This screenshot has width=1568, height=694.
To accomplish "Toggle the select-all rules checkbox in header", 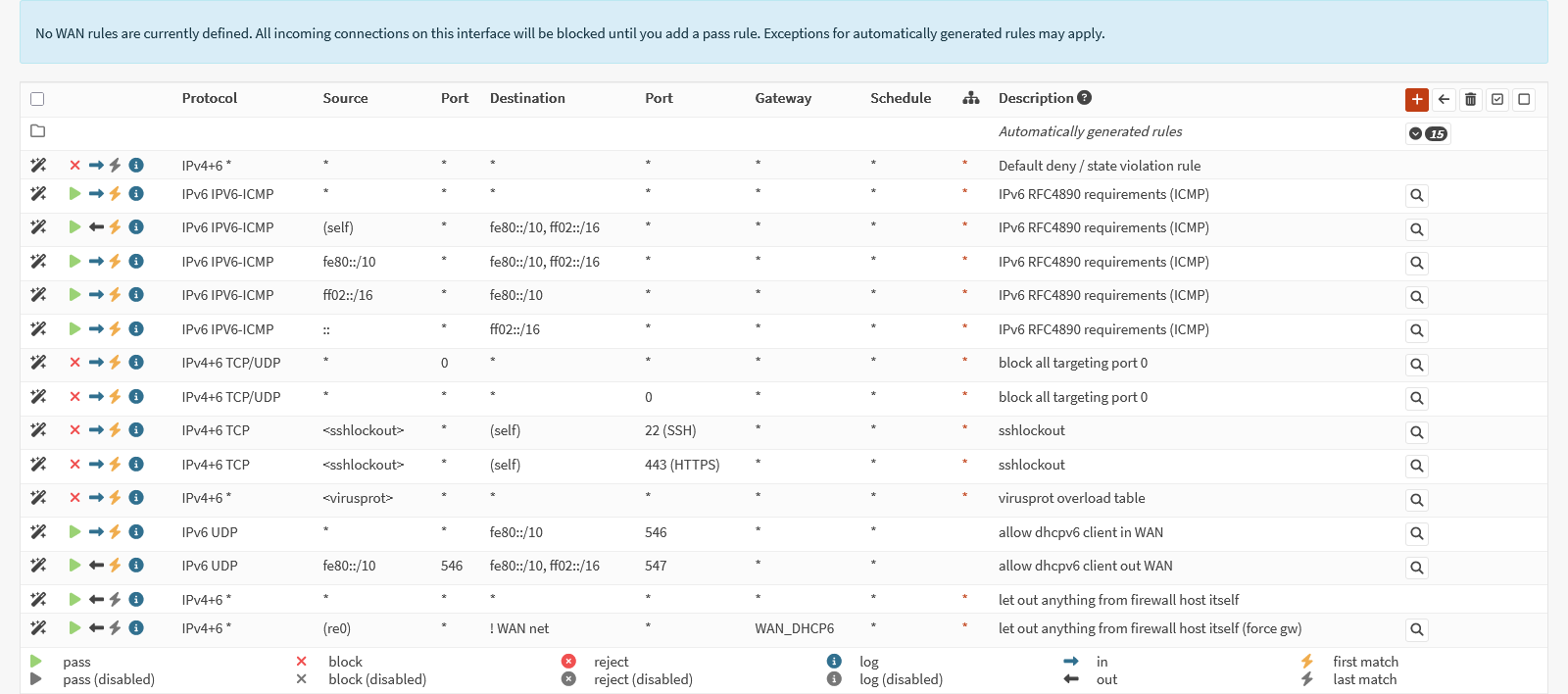I will click(x=37, y=99).
